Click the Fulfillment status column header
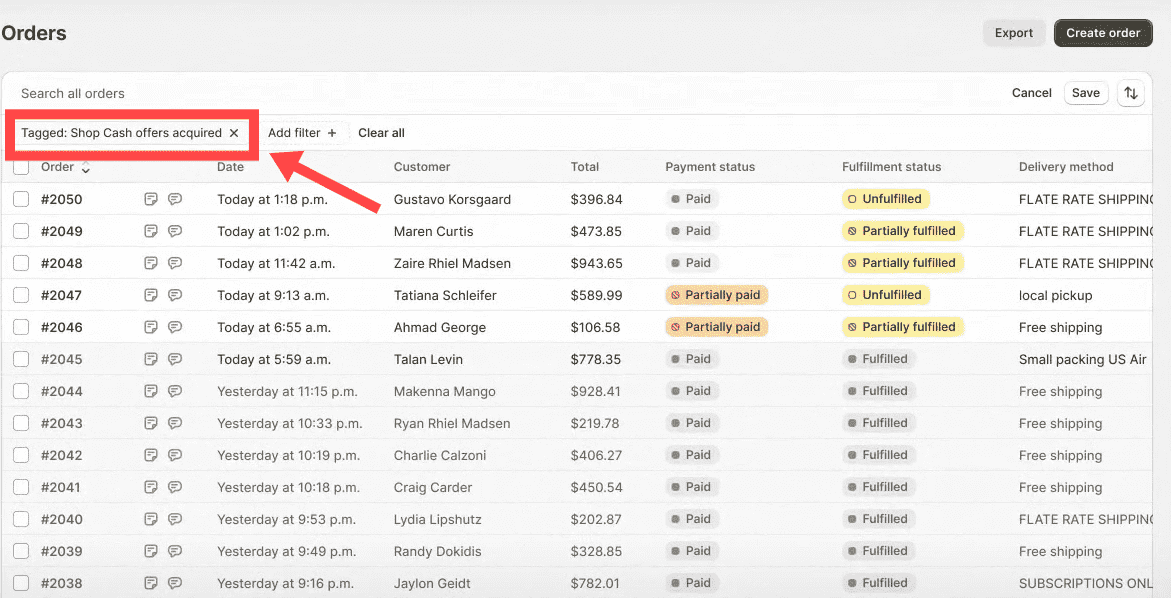This screenshot has width=1171, height=598. [891, 167]
